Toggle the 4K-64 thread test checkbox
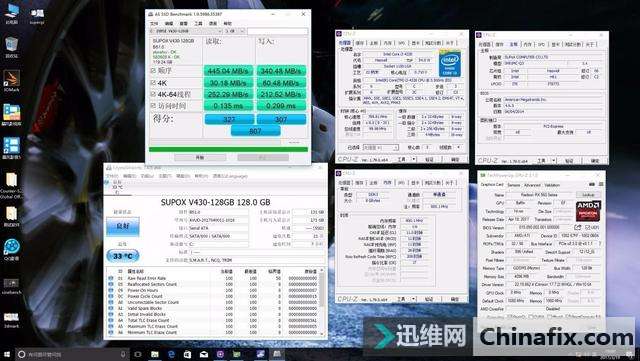640x361 pixels. point(153,94)
